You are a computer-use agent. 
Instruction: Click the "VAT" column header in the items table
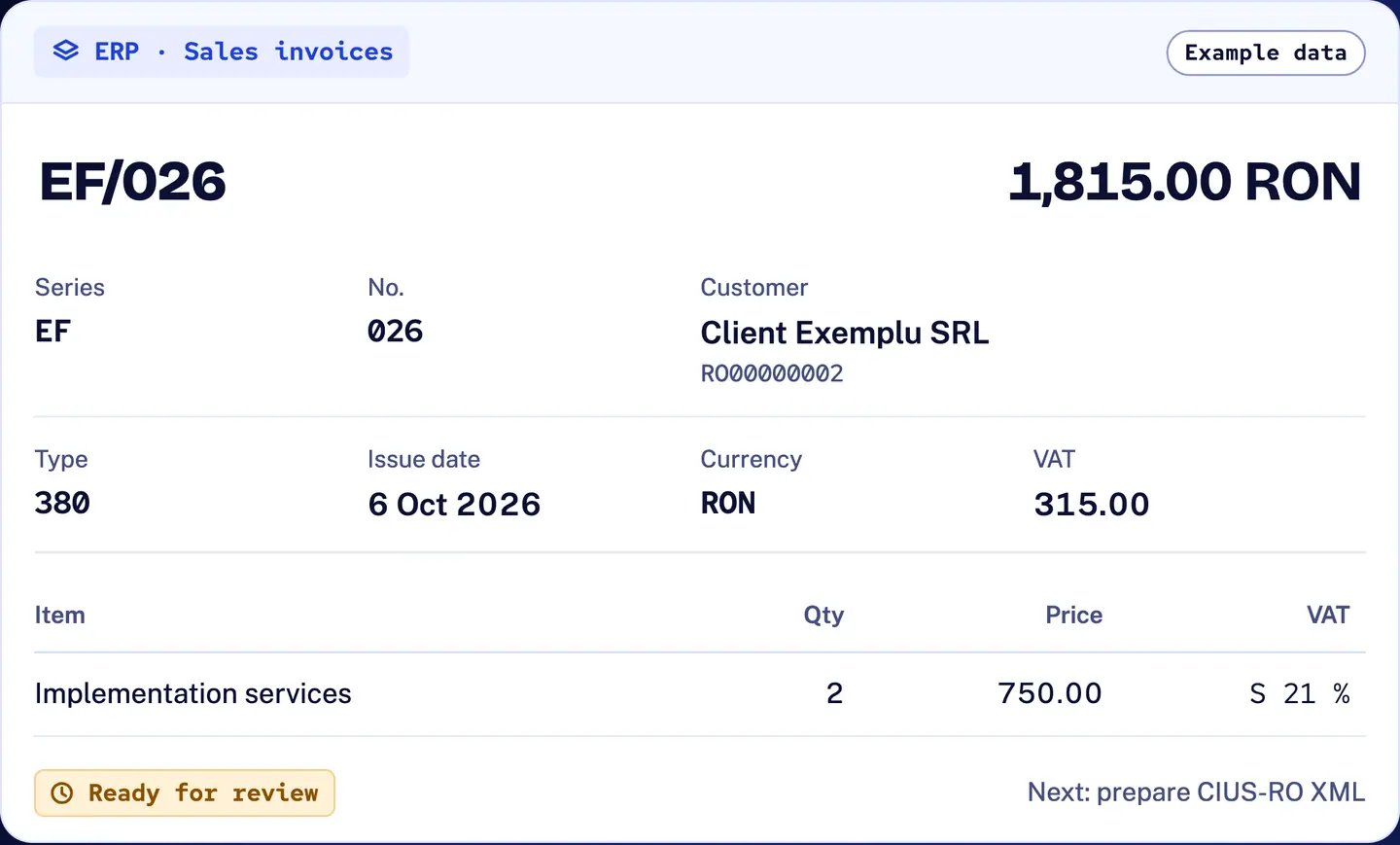click(1328, 616)
